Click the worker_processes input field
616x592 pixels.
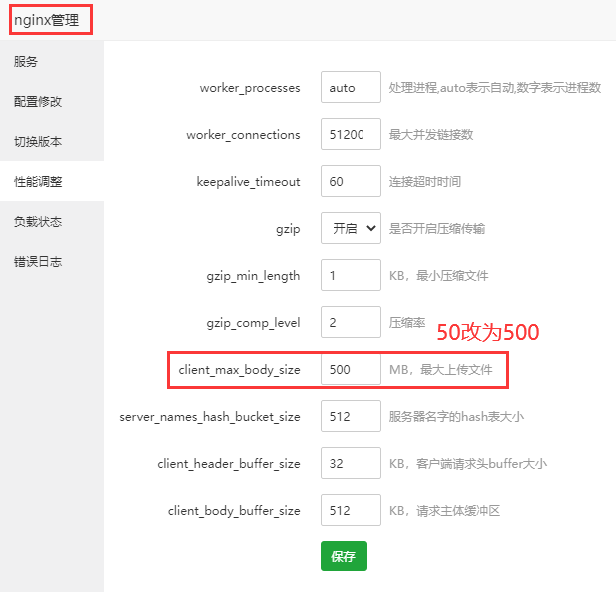(x=351, y=87)
